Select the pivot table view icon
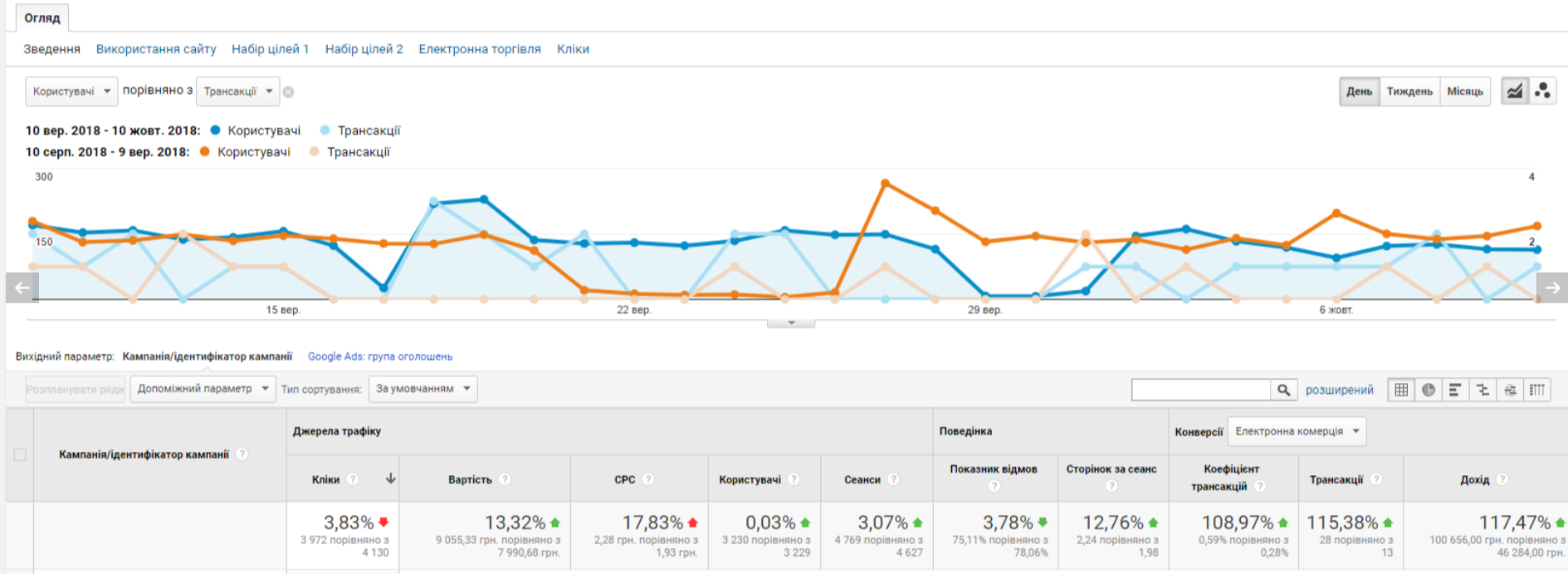This screenshot has height=574, width=1568. click(x=1537, y=390)
